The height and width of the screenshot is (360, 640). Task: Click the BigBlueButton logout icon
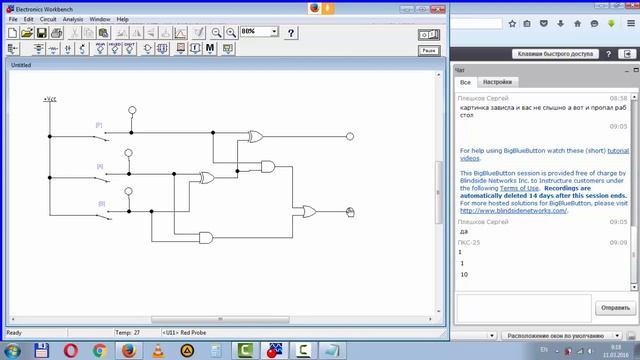627,54
